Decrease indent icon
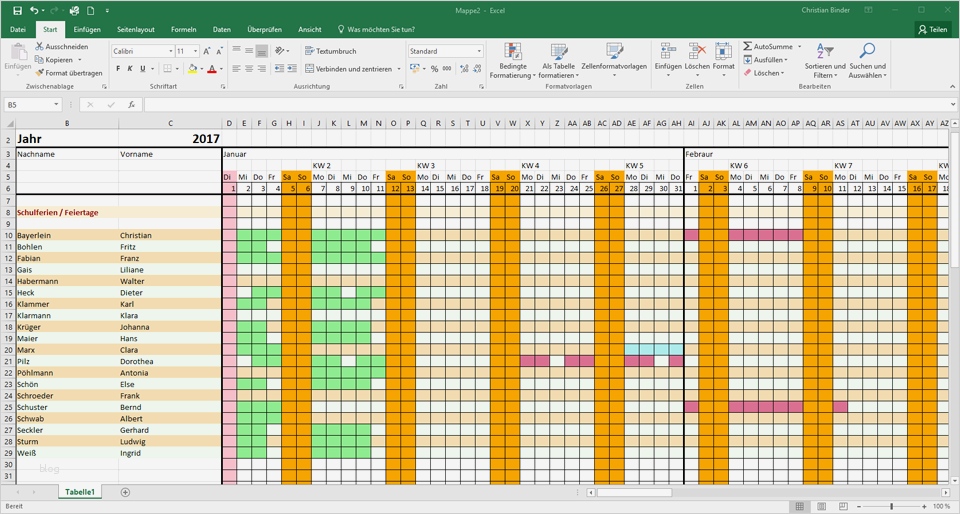Image resolution: width=960 pixels, height=514 pixels. [x=279, y=69]
